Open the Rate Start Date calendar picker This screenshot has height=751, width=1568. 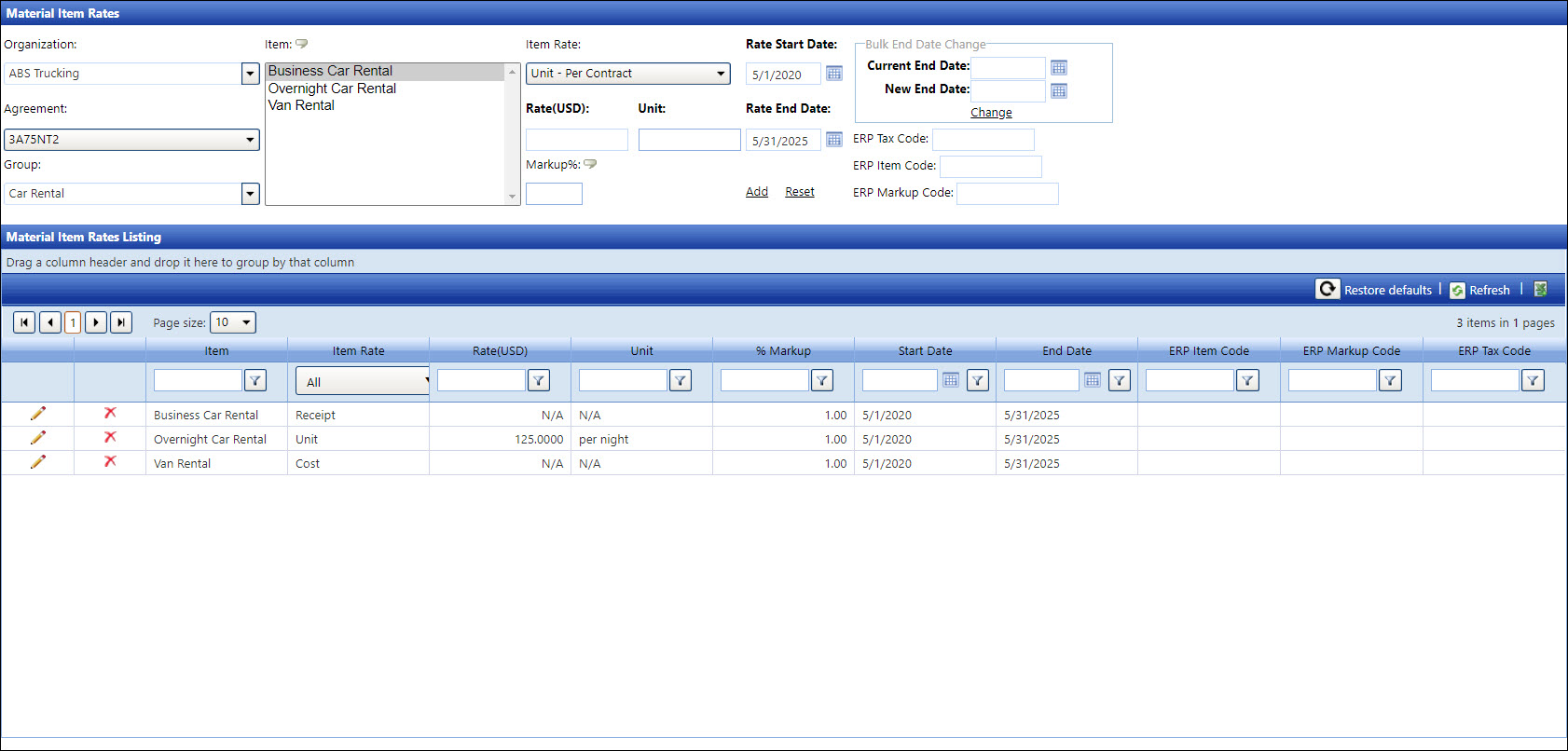834,74
